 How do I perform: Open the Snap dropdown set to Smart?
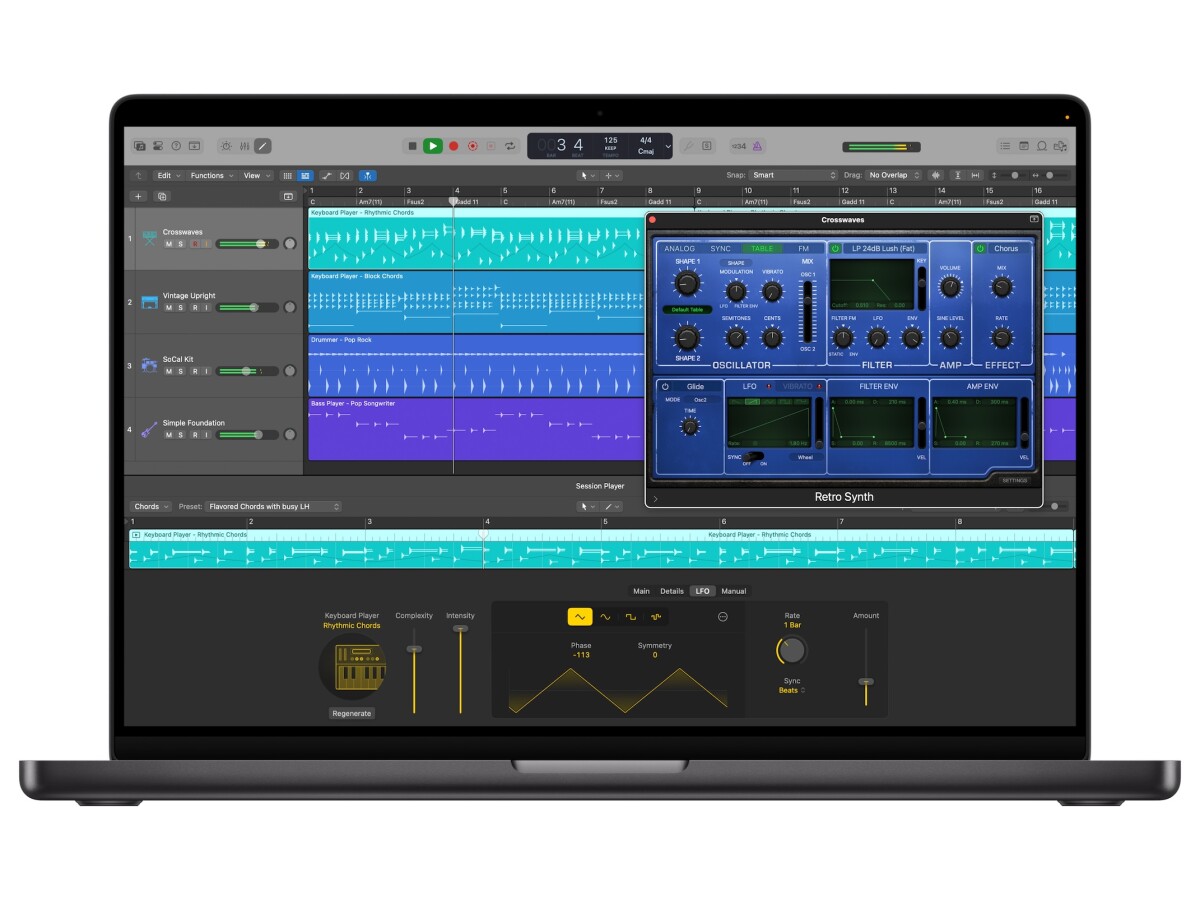[794, 175]
